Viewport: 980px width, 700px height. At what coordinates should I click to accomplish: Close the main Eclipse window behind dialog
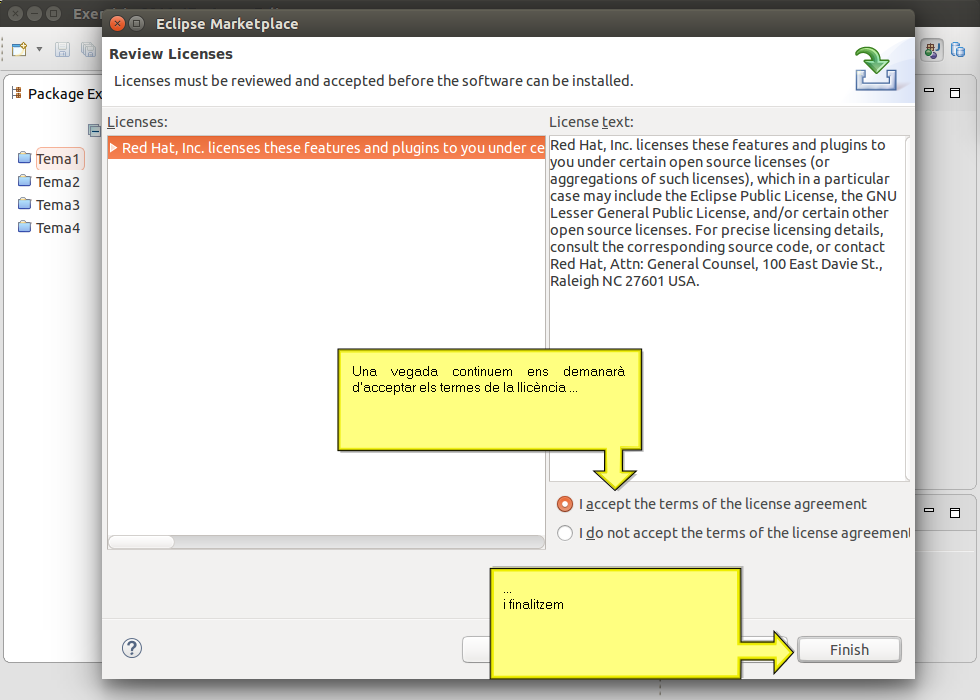pos(16,13)
